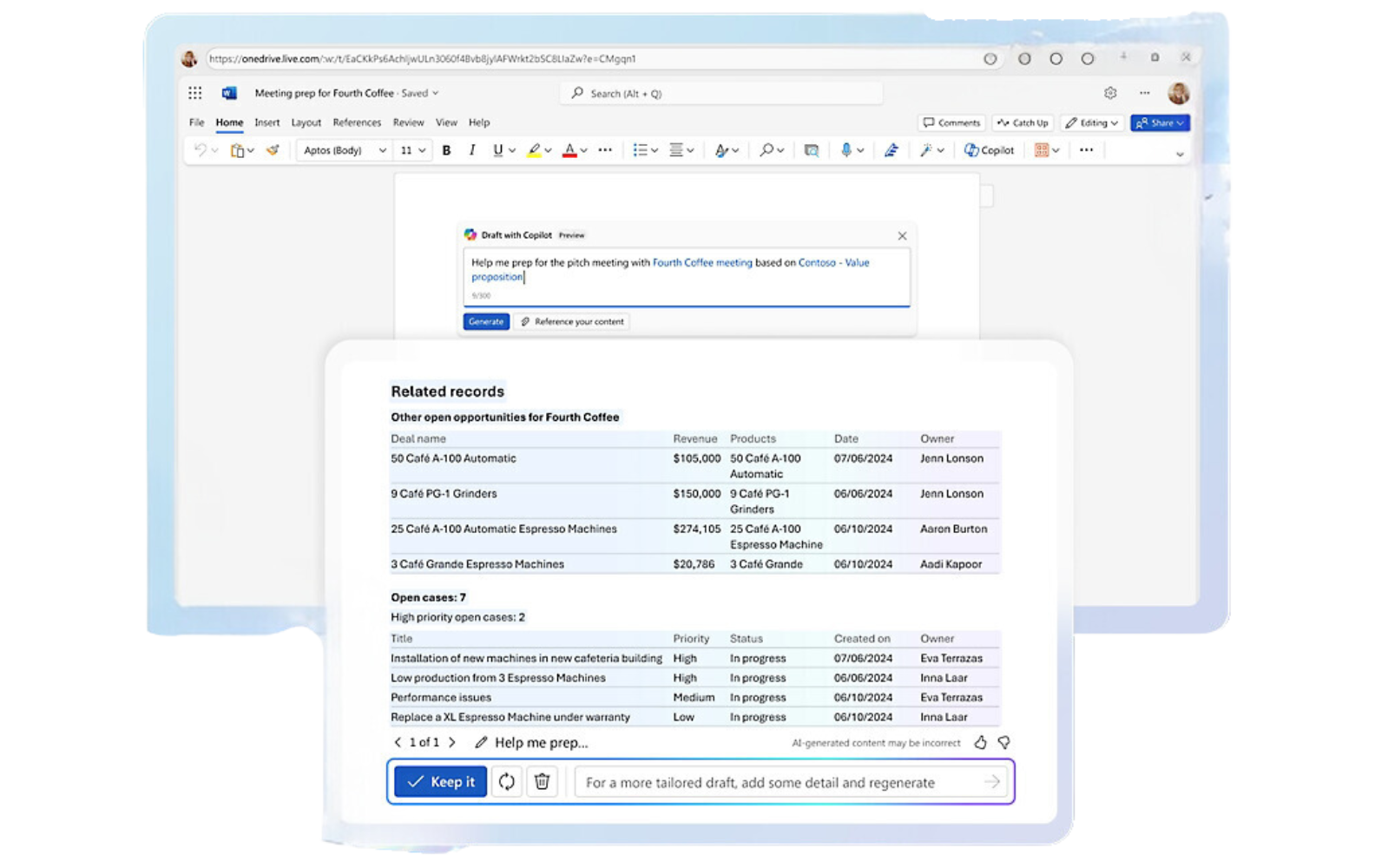Discard the draft with trash icon

[543, 782]
